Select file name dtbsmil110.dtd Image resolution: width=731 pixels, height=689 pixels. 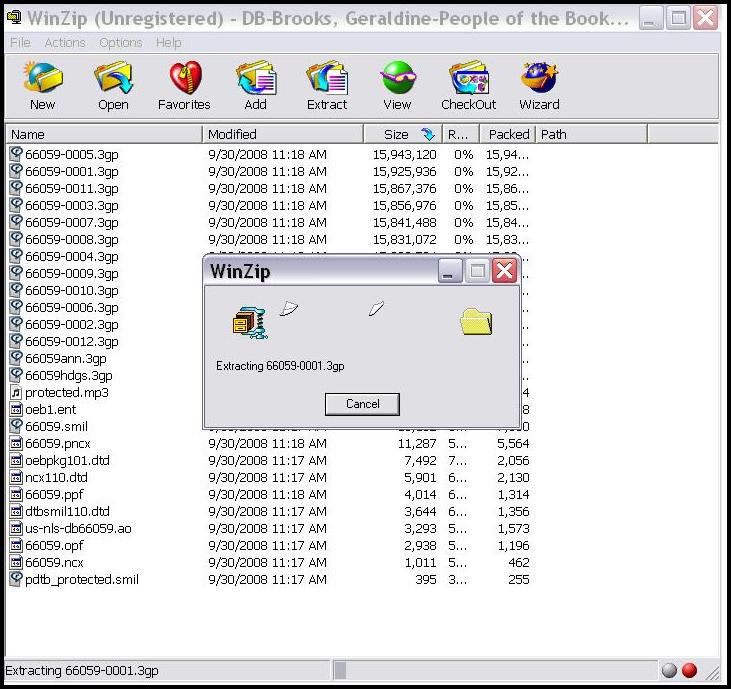point(67,511)
